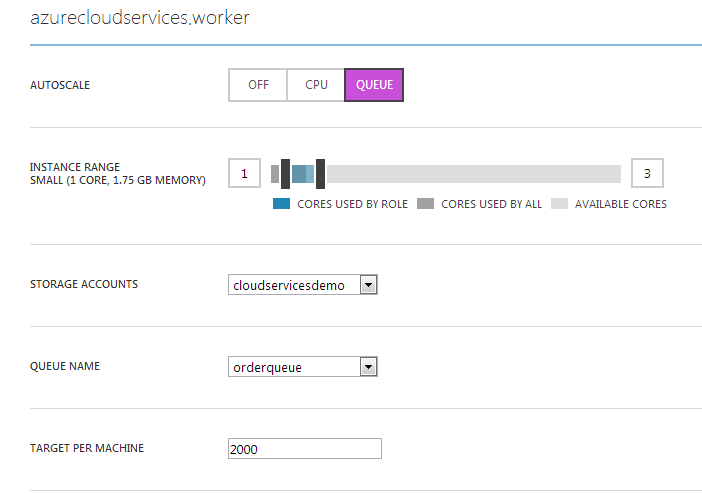
Task: Open the queue name dropdown arrow
Action: point(368,367)
